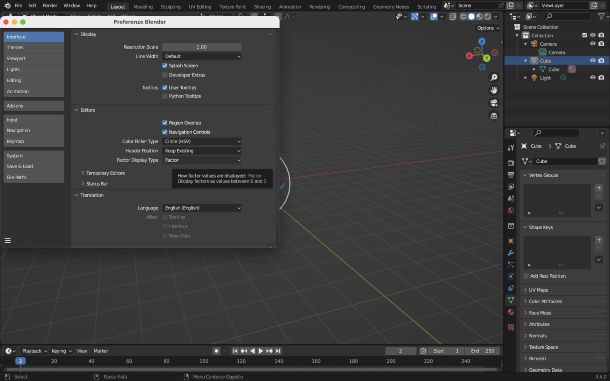The height and width of the screenshot is (381, 610).
Task: Open the Object Constraints properties tab icon
Action: pos(511,288)
